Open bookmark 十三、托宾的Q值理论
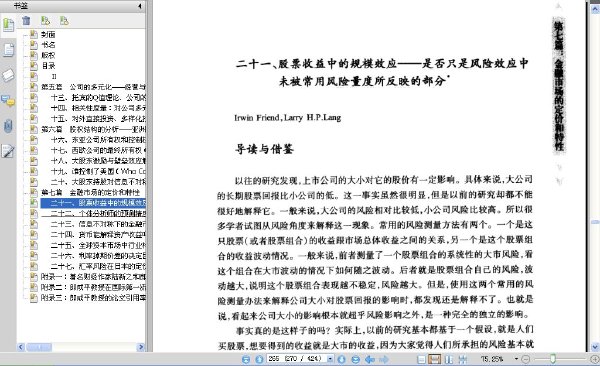Screen dimensions: 600x366 (98, 98)
